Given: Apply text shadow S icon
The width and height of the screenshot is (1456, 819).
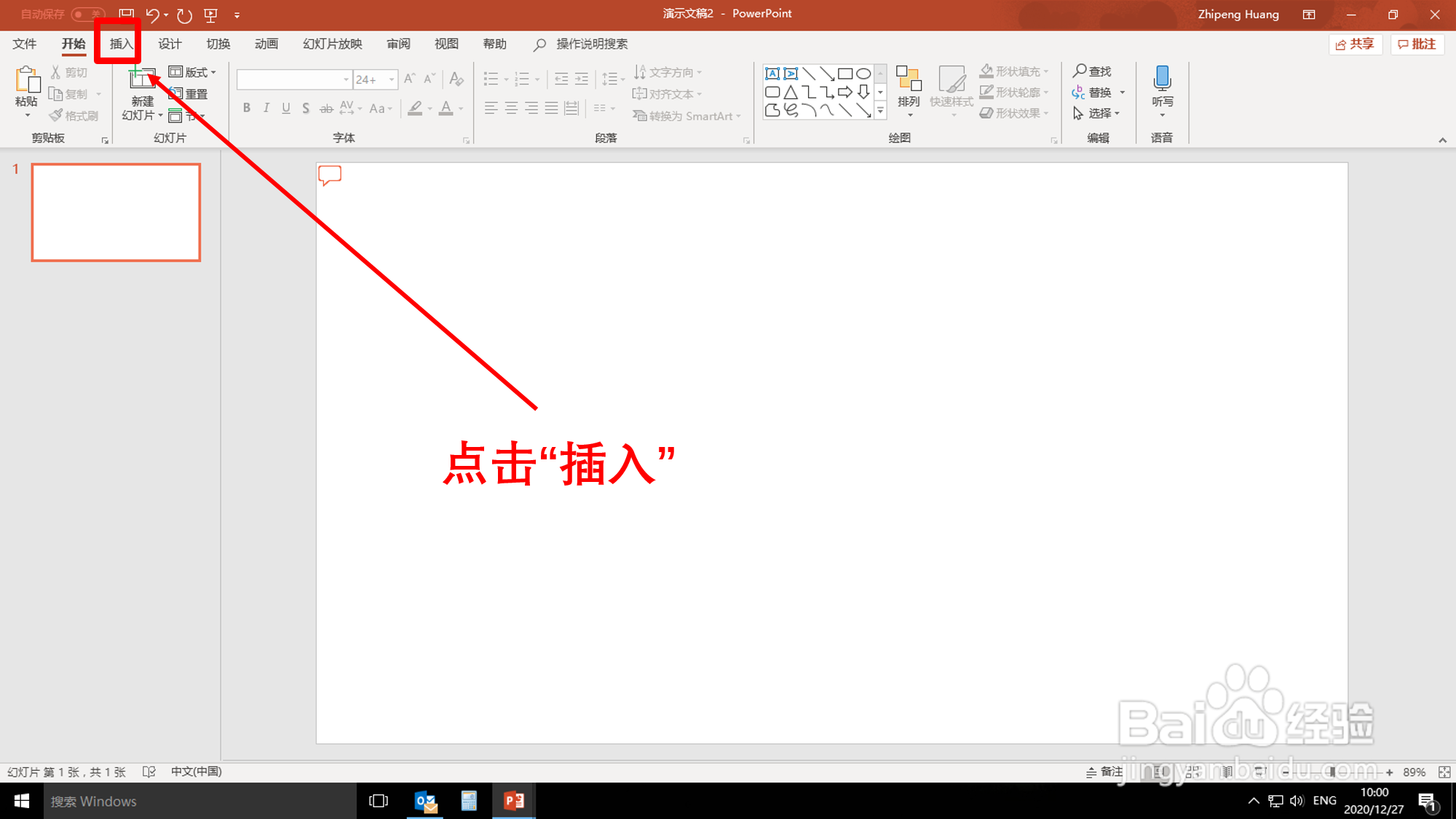Looking at the screenshot, I should (306, 108).
